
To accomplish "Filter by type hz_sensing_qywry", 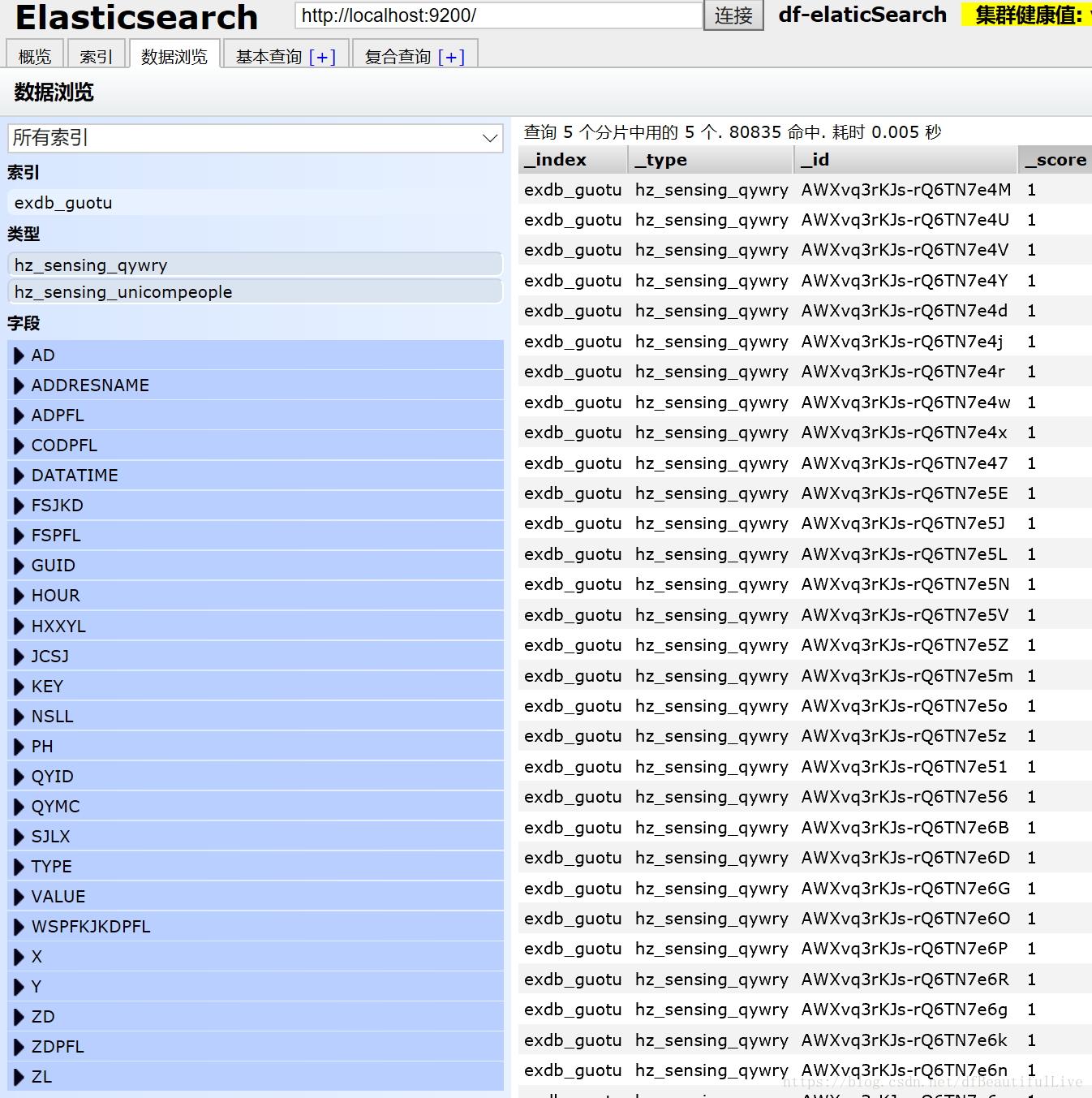I will pos(256,265).
